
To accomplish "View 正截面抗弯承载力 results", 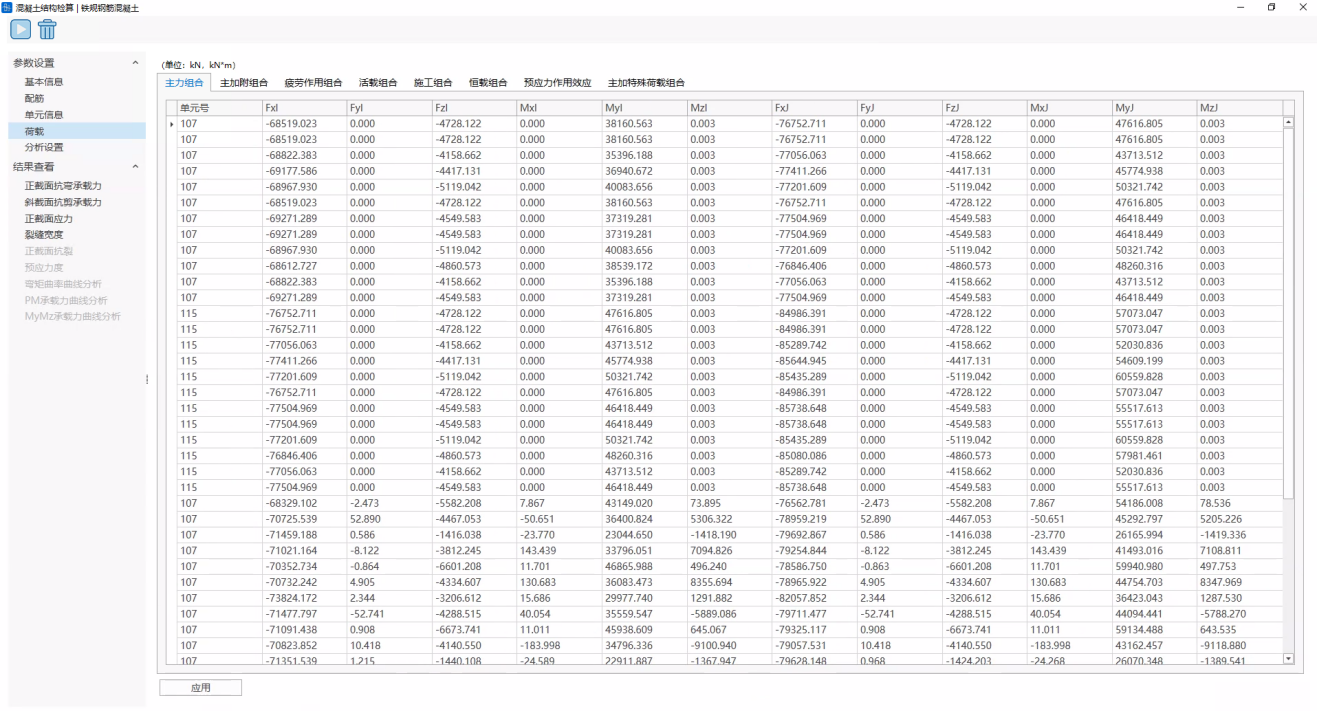I will pyautogui.click(x=63, y=186).
